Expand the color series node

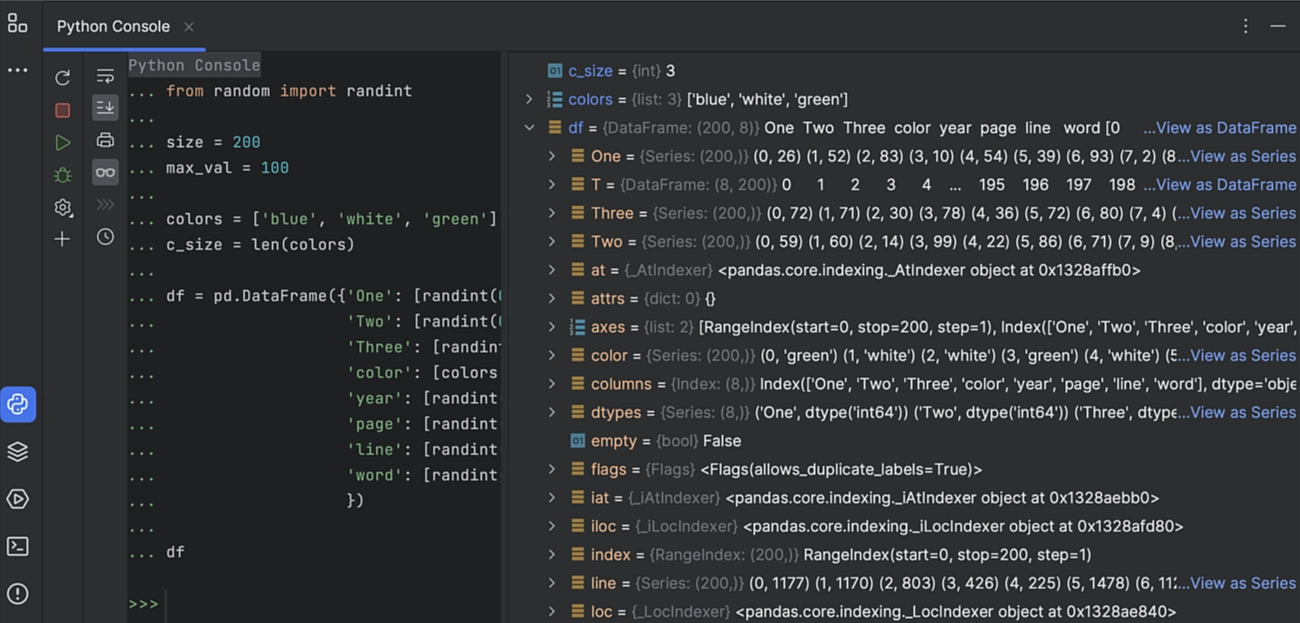click(552, 355)
